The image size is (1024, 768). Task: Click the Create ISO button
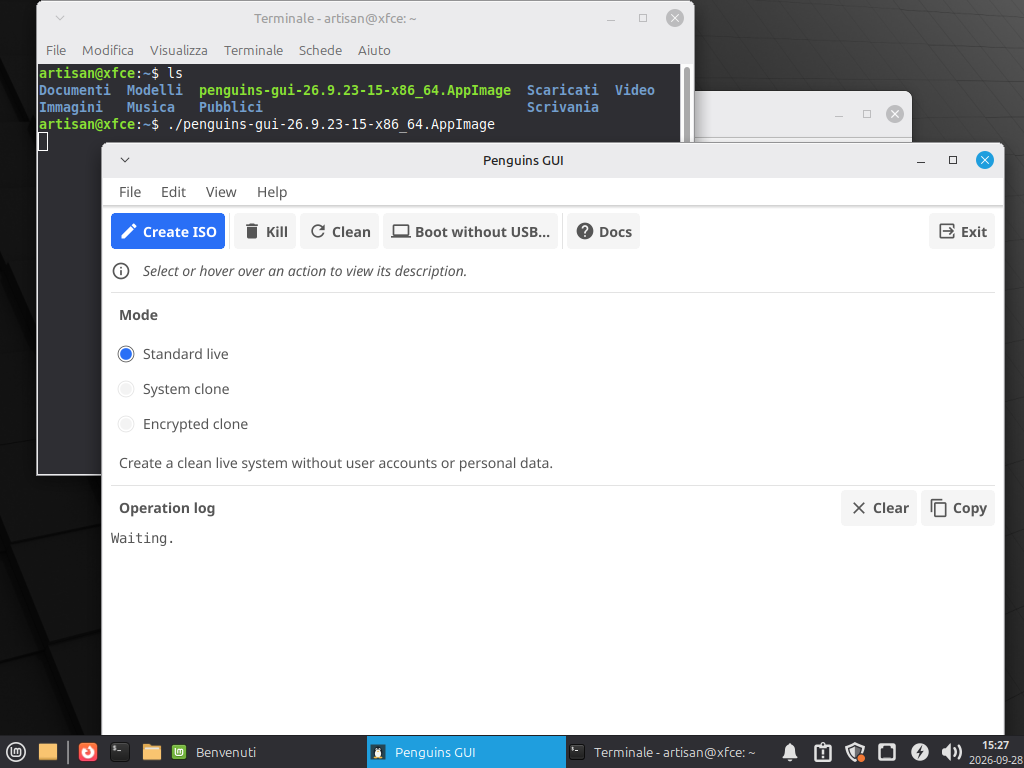(x=168, y=231)
